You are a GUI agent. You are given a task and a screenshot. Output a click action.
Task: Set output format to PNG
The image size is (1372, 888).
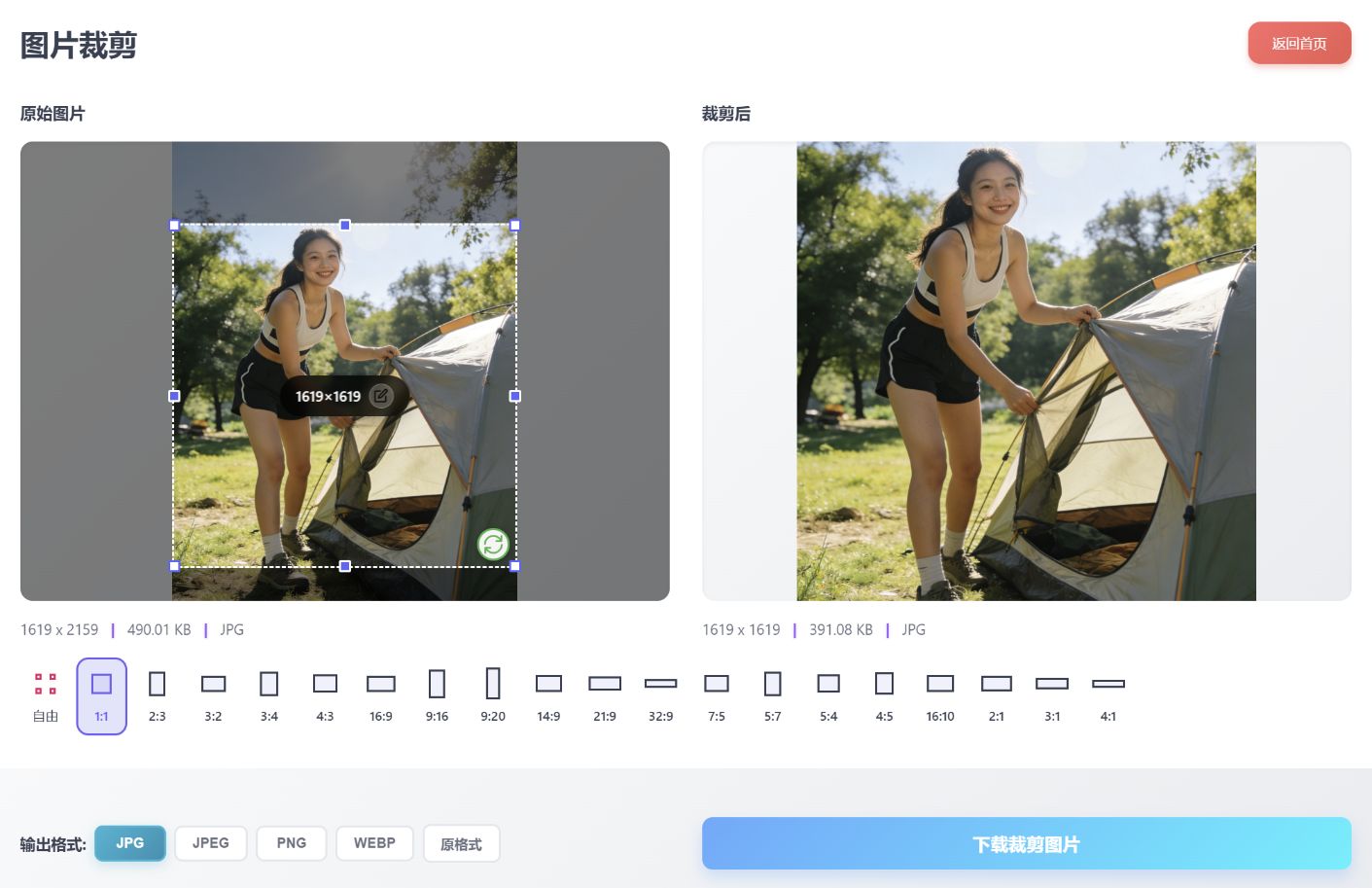[291, 843]
